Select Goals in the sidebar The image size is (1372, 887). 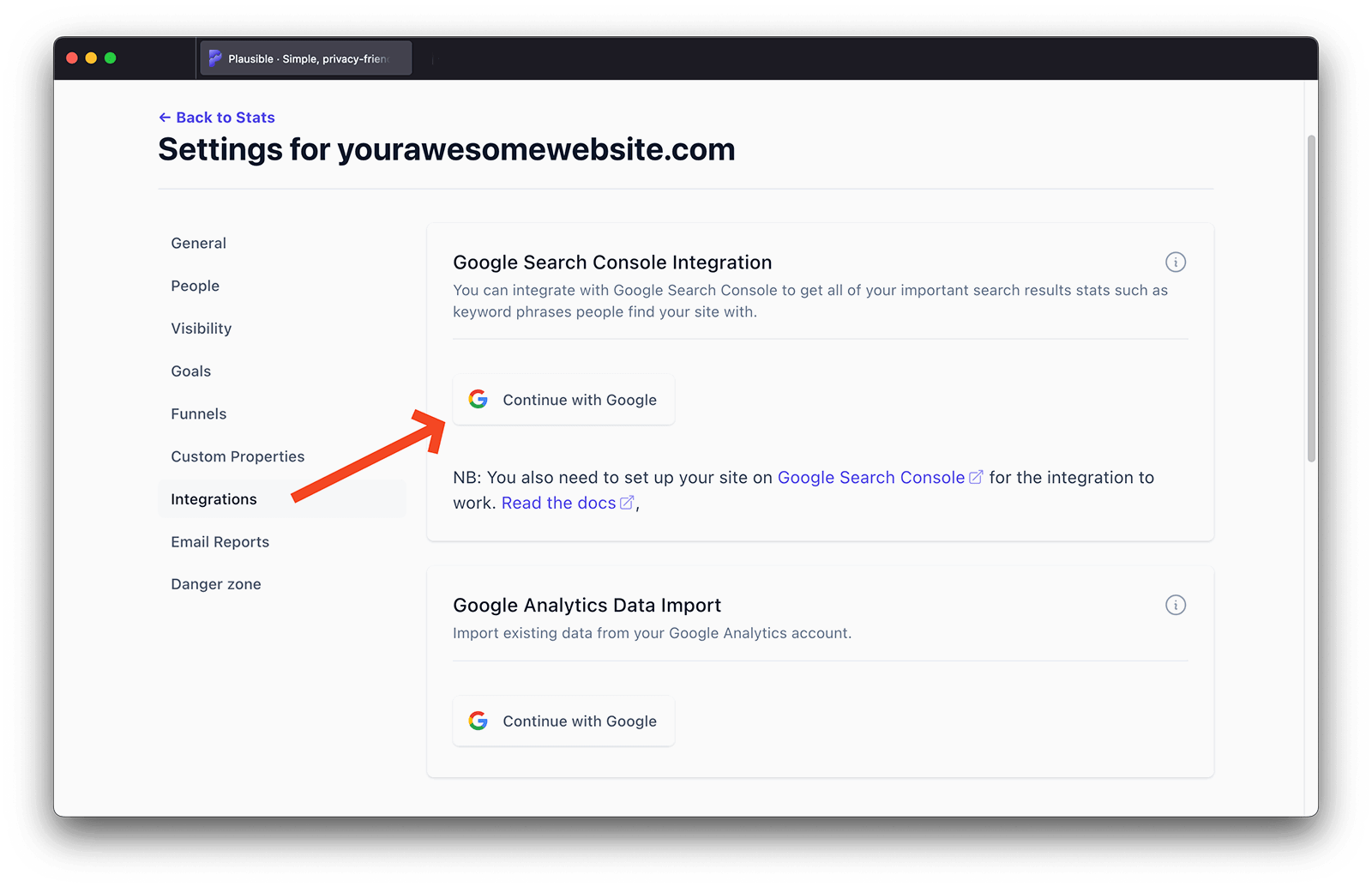pos(190,371)
